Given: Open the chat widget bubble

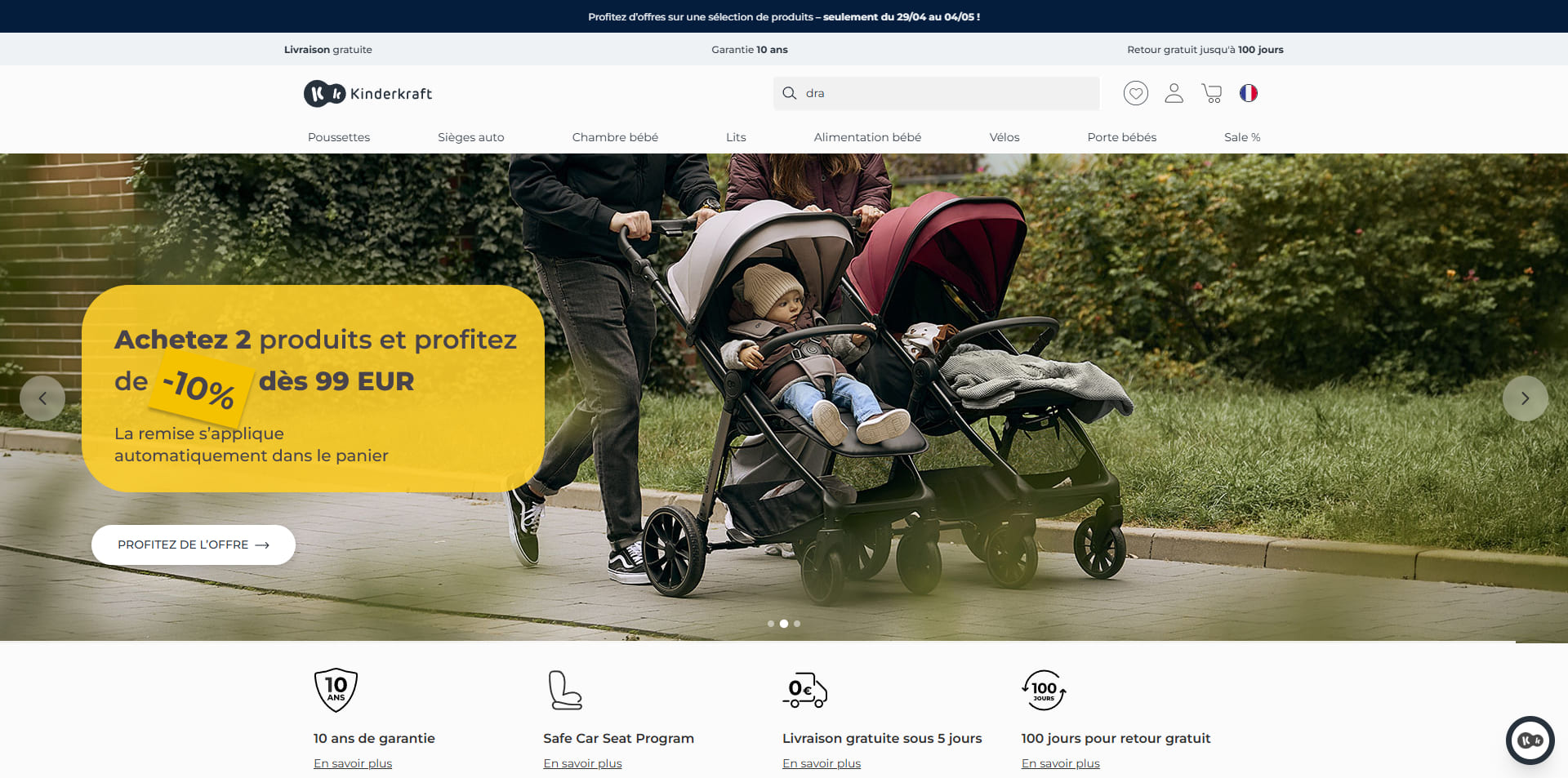Looking at the screenshot, I should pyautogui.click(x=1530, y=740).
